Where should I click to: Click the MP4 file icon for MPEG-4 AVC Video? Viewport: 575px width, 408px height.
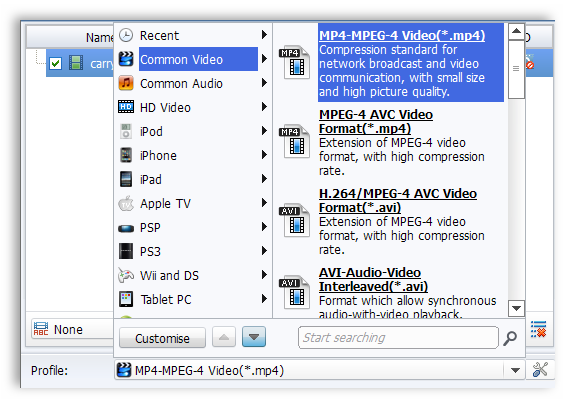click(x=294, y=141)
